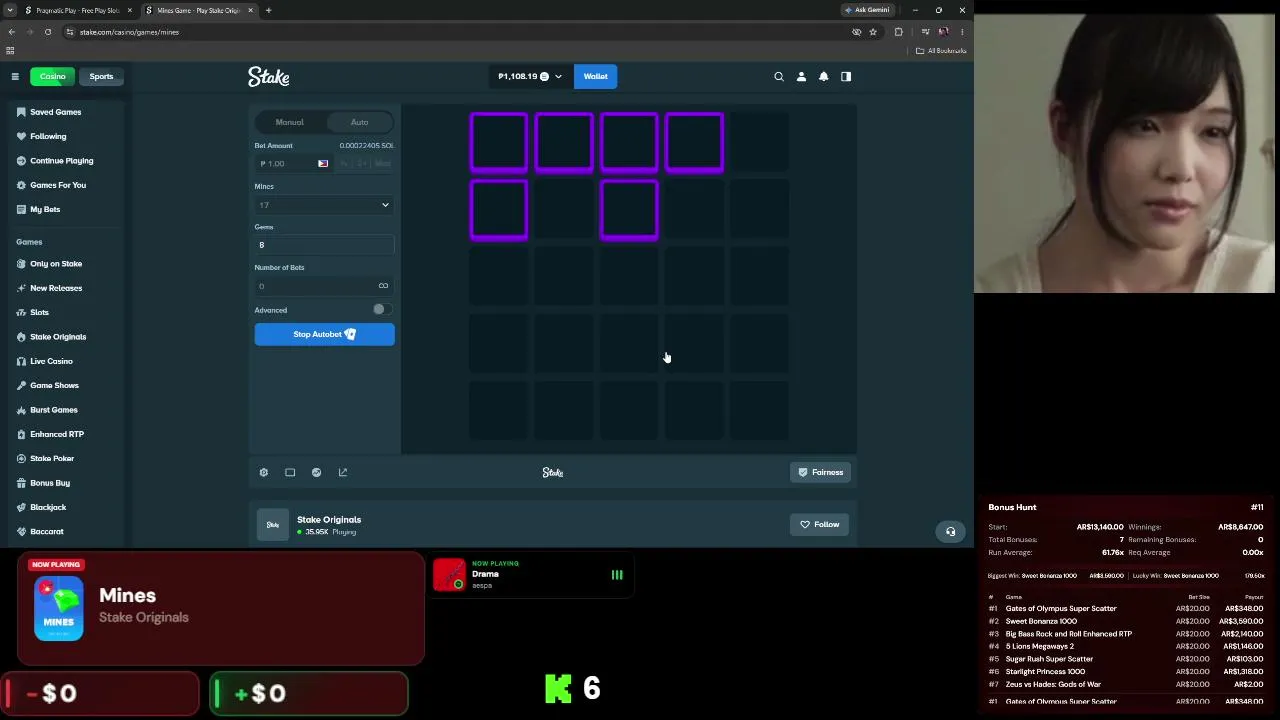Image resolution: width=1280 pixels, height=720 pixels.
Task: Click the Stake Originals provider logo
Action: pyautogui.click(x=273, y=525)
